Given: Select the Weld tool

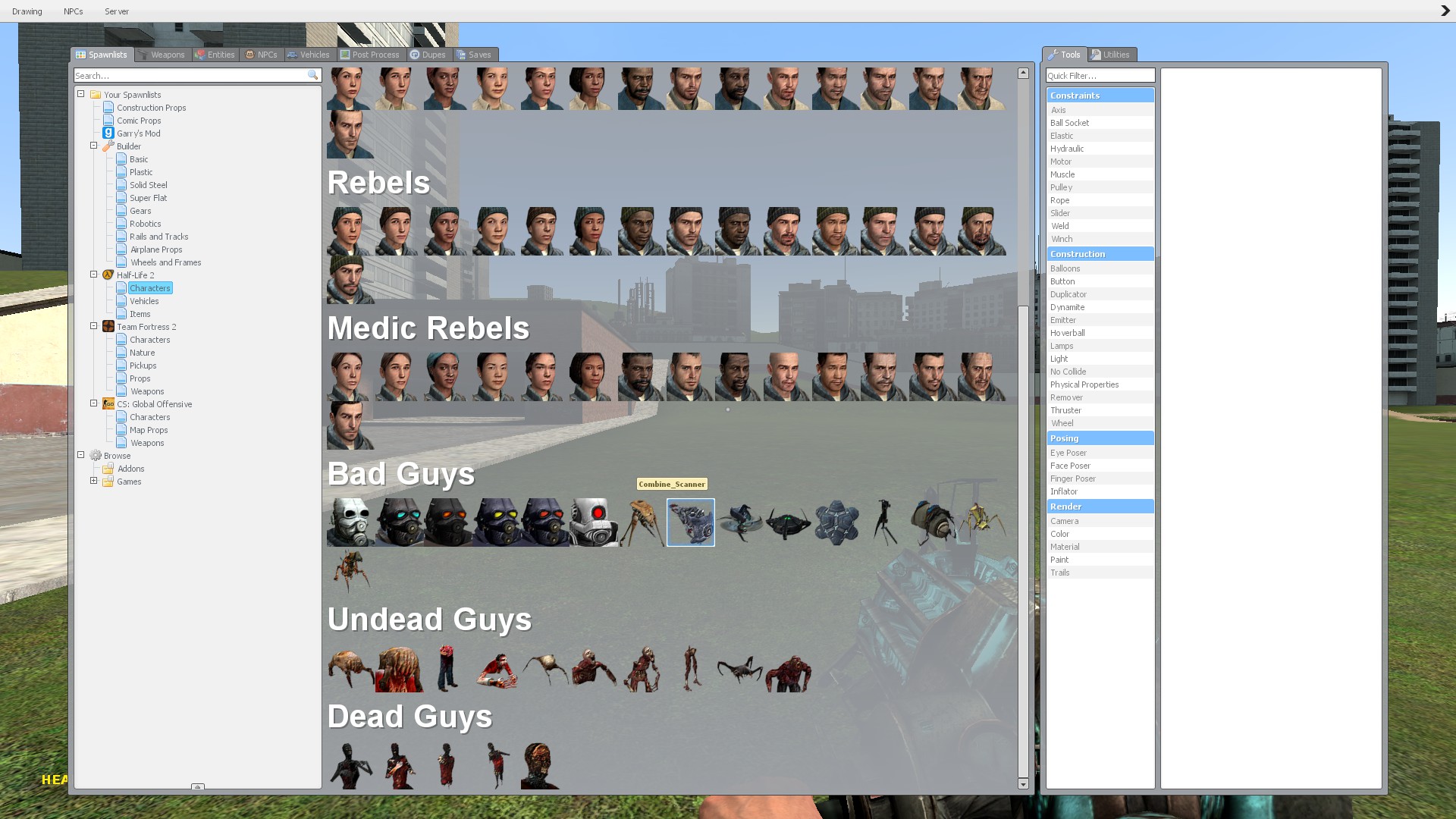Looking at the screenshot, I should tap(1100, 226).
